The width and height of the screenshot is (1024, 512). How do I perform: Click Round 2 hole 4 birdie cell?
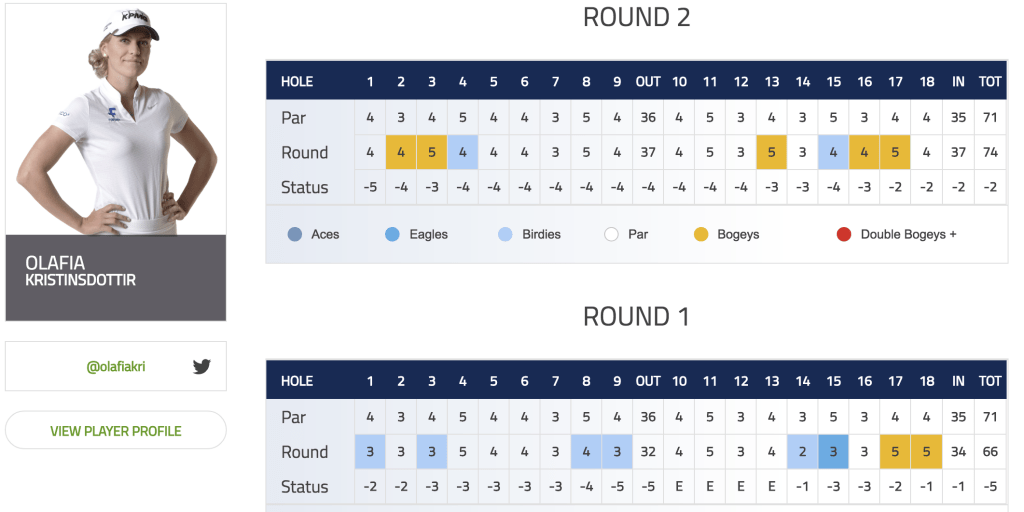tap(463, 152)
